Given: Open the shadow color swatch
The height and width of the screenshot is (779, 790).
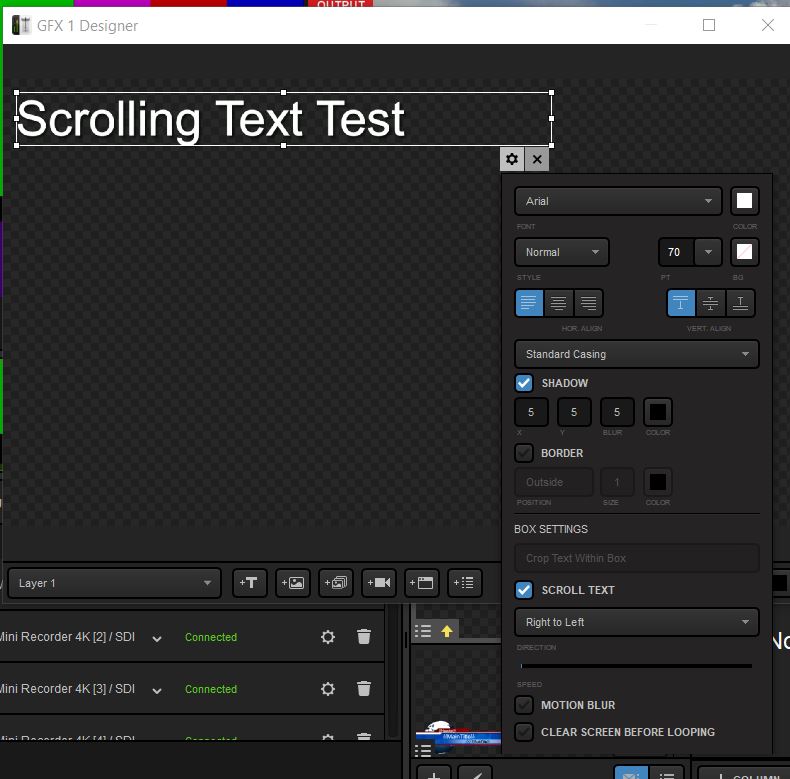Looking at the screenshot, I should pyautogui.click(x=657, y=412).
